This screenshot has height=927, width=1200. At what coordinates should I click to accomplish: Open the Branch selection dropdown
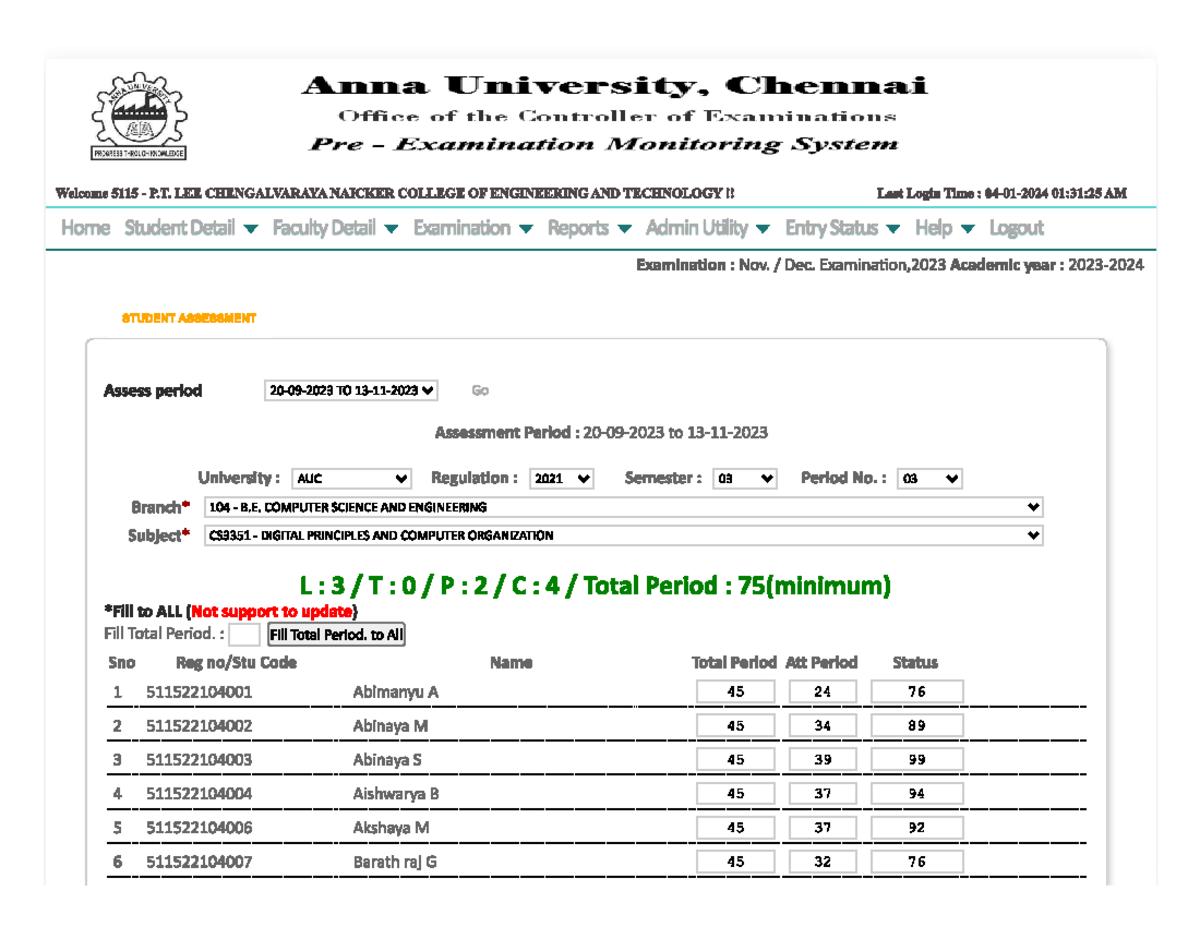click(x=623, y=507)
